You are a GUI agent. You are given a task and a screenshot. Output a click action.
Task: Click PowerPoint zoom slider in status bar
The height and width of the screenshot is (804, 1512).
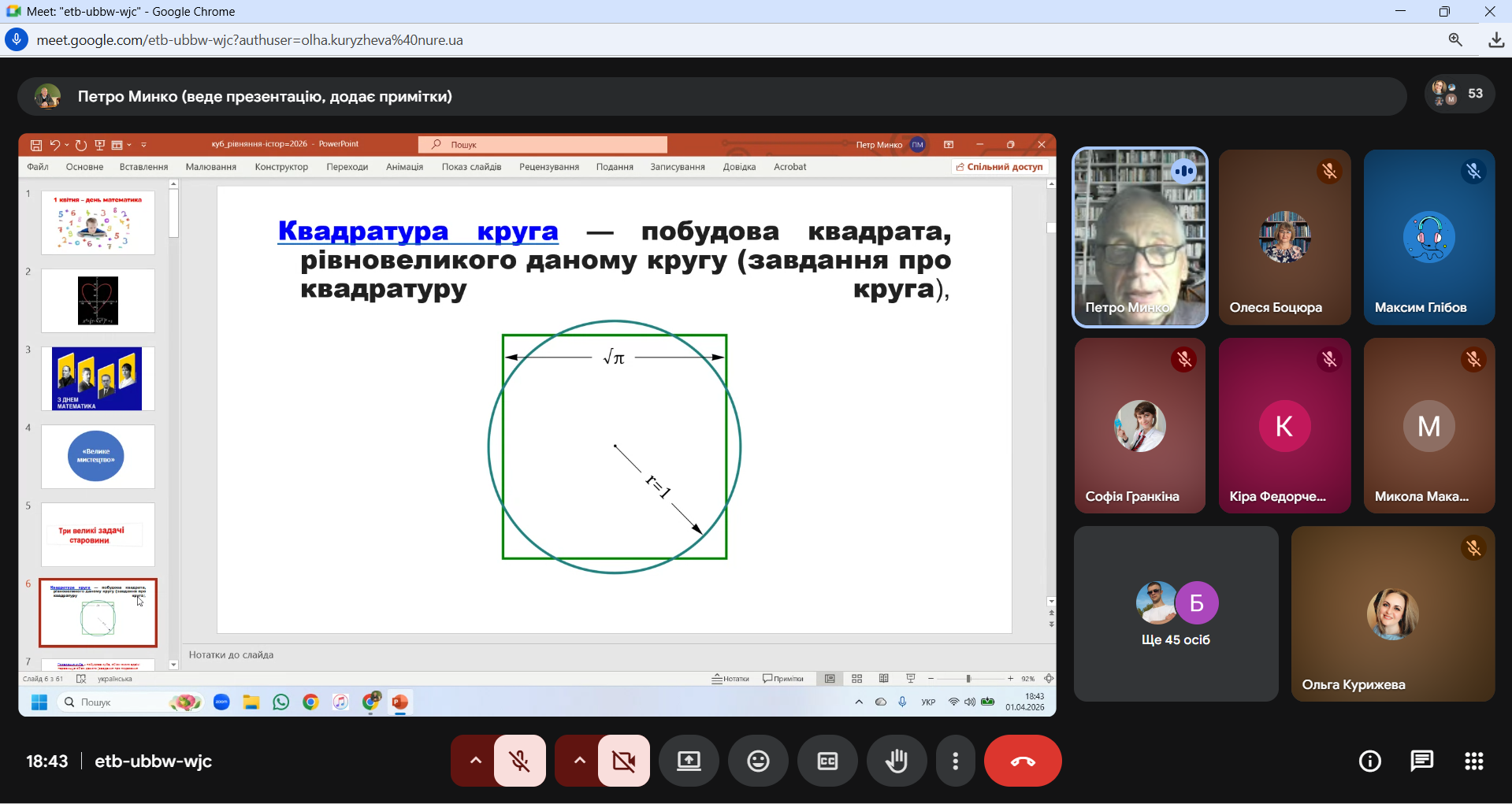(x=970, y=679)
